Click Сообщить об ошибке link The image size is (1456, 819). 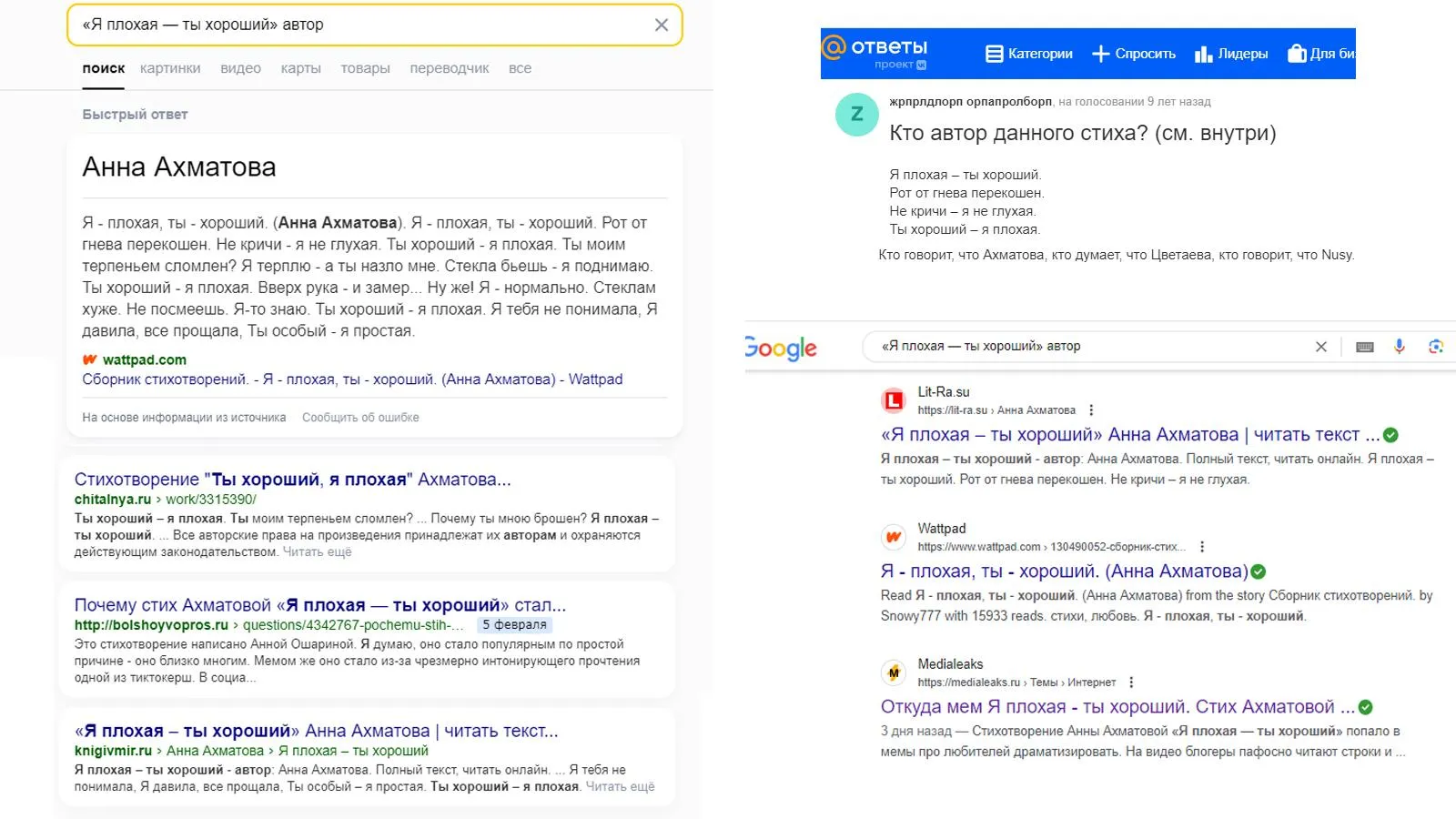click(360, 418)
